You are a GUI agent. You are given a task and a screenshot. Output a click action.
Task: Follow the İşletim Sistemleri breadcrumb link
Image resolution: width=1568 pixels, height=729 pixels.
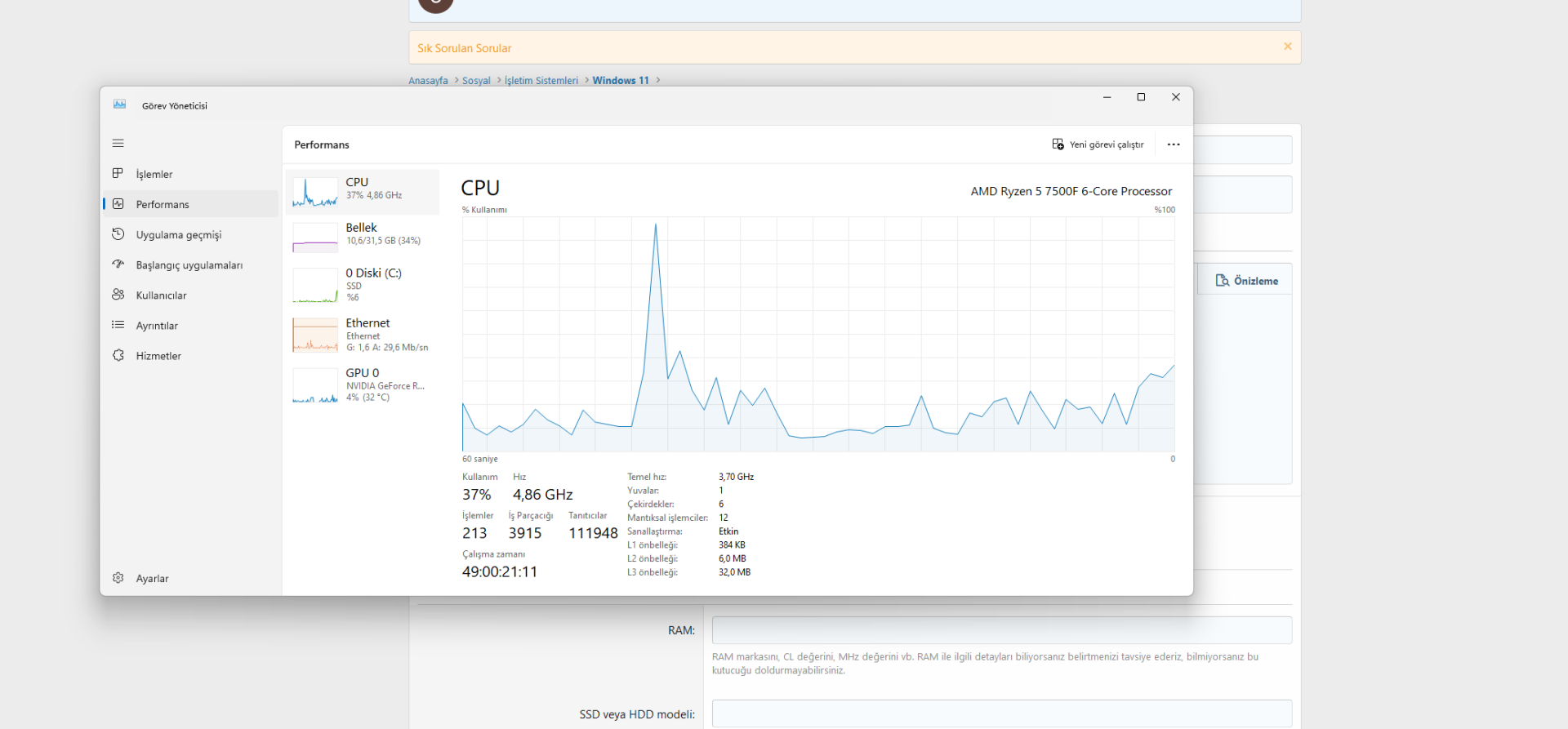[541, 81]
